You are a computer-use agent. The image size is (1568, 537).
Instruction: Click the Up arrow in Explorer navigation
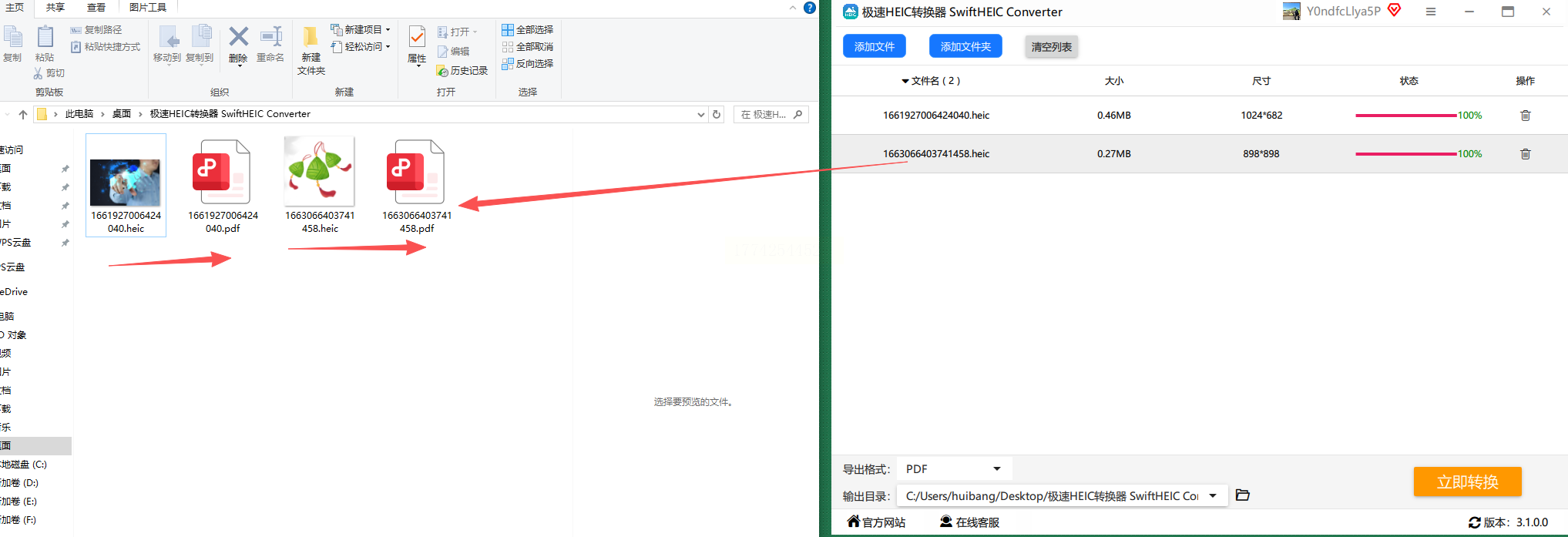[23, 115]
